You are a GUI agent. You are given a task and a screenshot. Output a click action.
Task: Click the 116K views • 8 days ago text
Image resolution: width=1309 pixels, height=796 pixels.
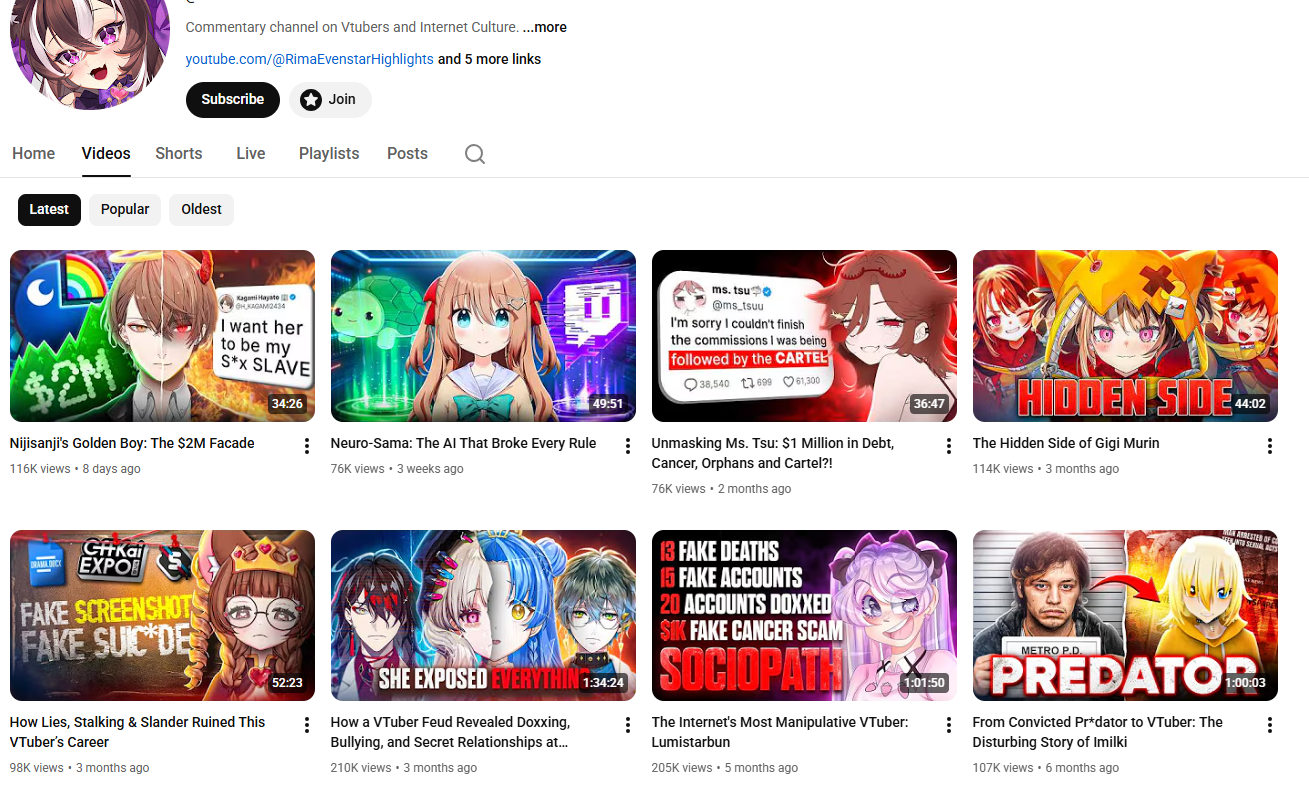point(75,469)
